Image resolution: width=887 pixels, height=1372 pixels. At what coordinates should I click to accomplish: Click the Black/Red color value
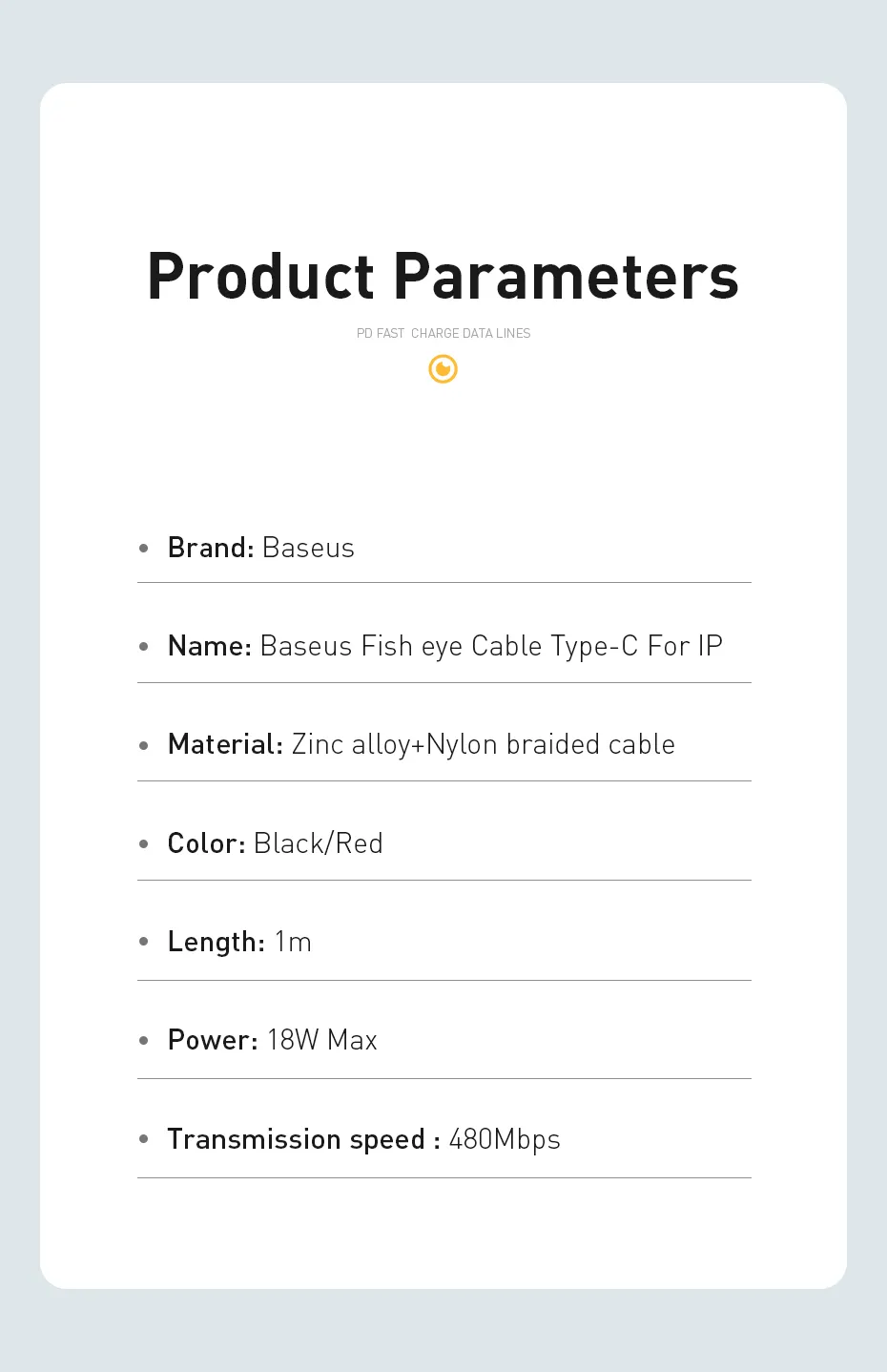pos(318,843)
